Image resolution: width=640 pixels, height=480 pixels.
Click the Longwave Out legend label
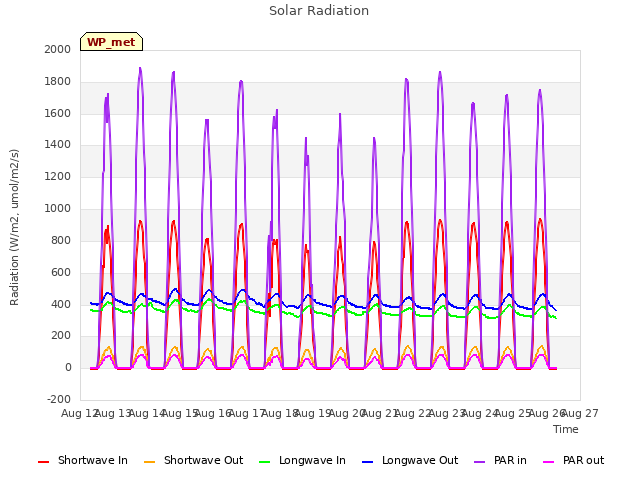coord(420,460)
